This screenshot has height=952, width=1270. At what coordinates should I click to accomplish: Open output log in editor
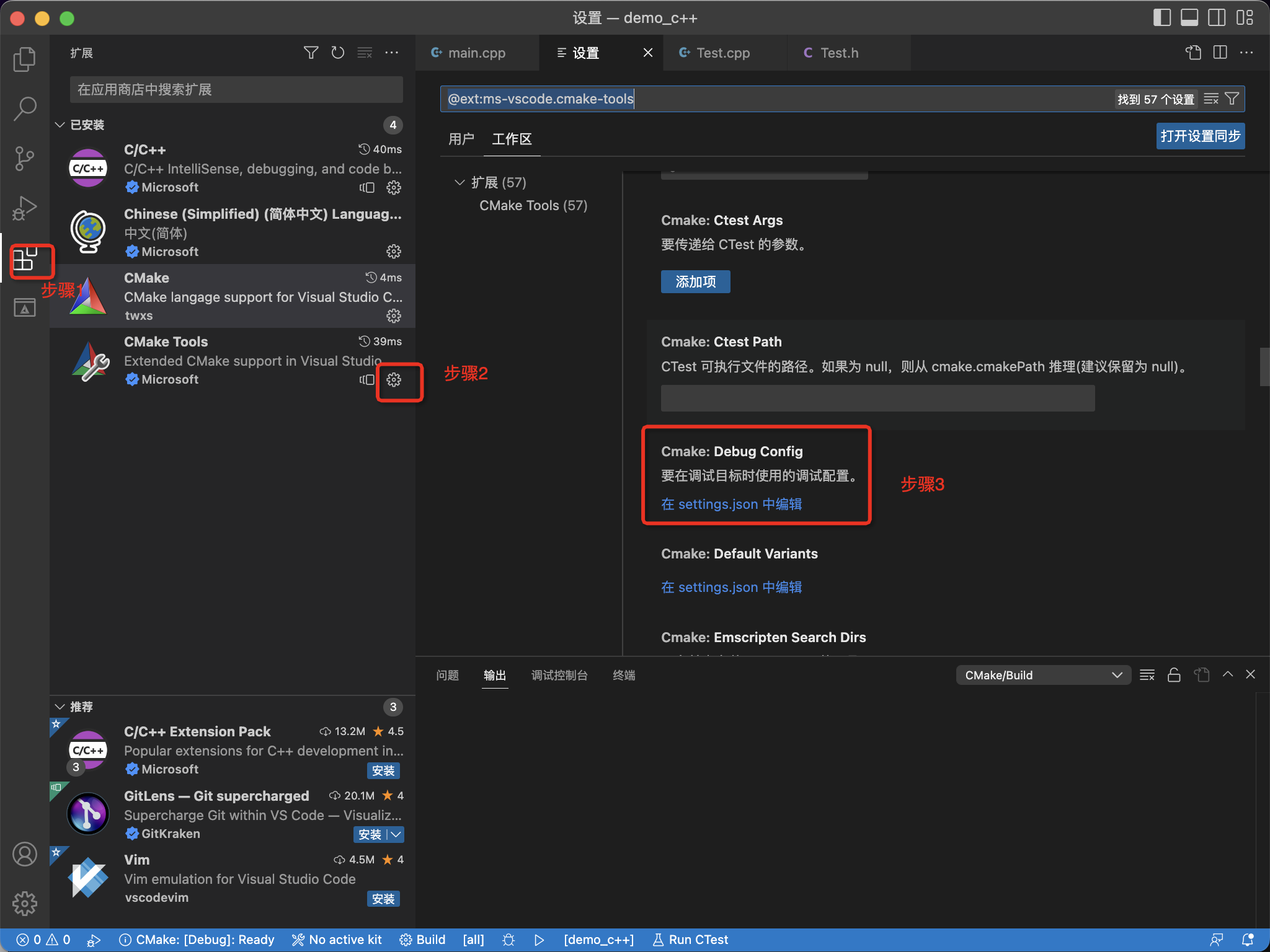point(1202,675)
